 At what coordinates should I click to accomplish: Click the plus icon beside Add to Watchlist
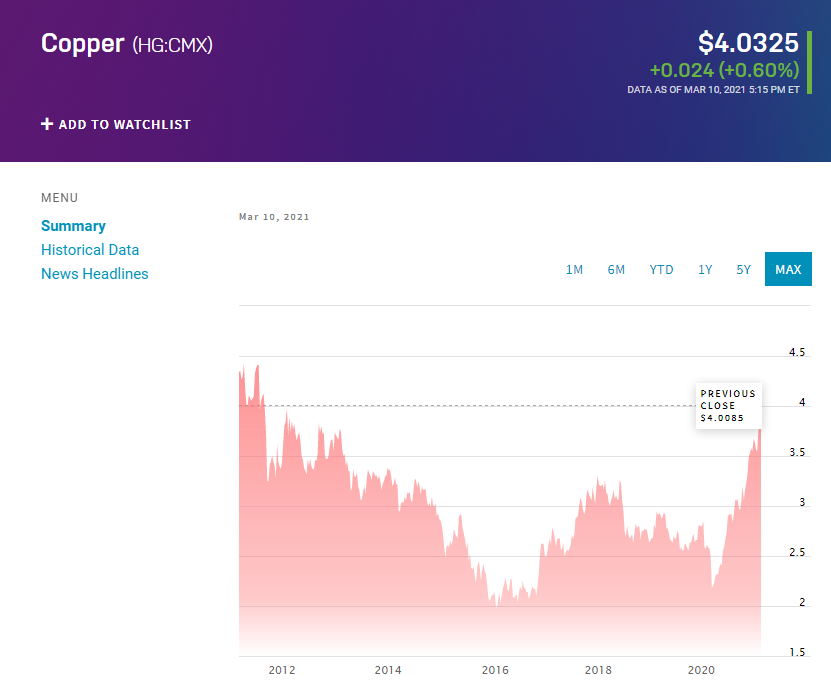tap(47, 124)
